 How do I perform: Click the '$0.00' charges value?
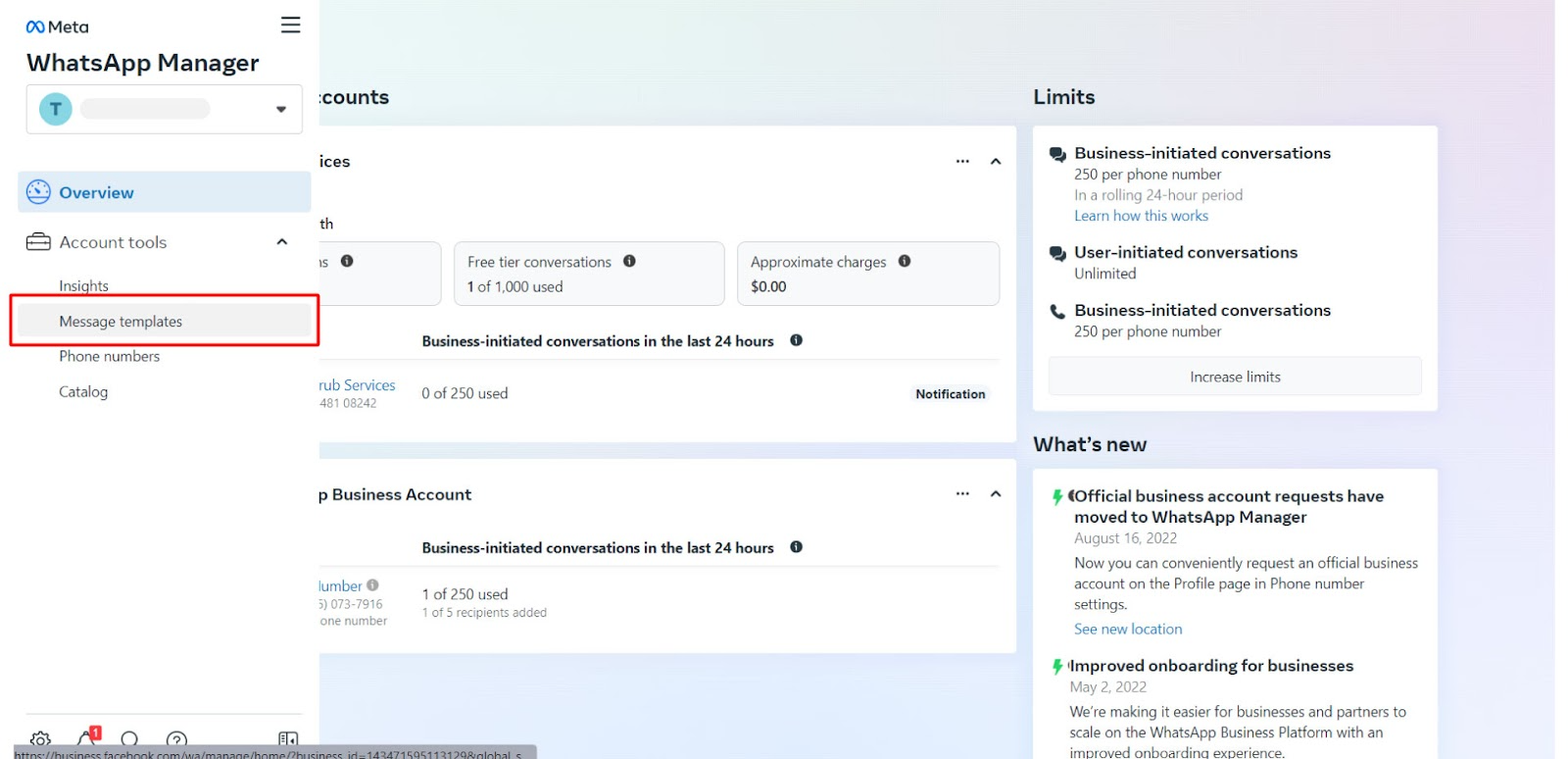[x=768, y=286]
